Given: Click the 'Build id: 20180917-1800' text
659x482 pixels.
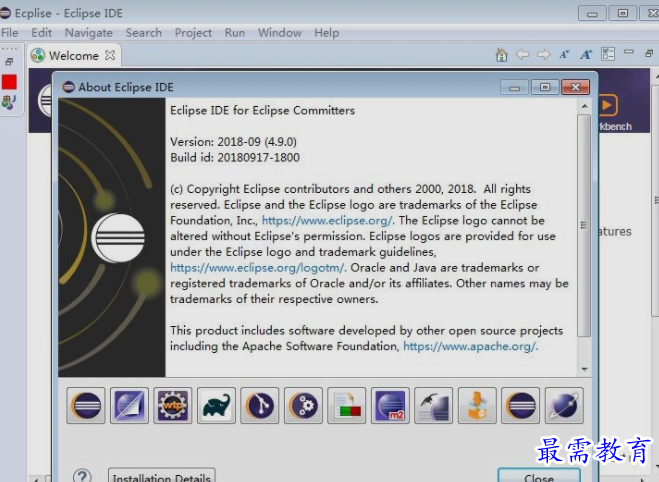Looking at the screenshot, I should (235, 158).
